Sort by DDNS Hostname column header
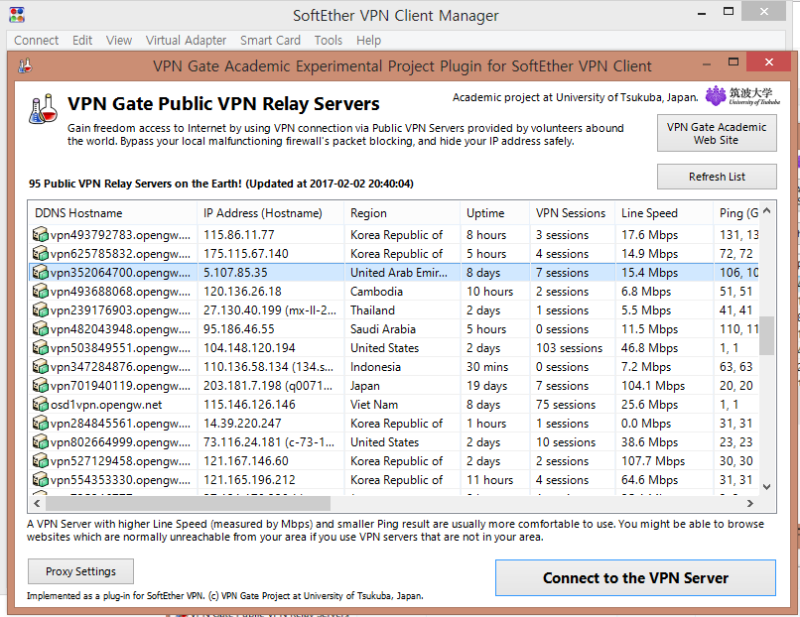This screenshot has height=617, width=800. pyautogui.click(x=113, y=213)
